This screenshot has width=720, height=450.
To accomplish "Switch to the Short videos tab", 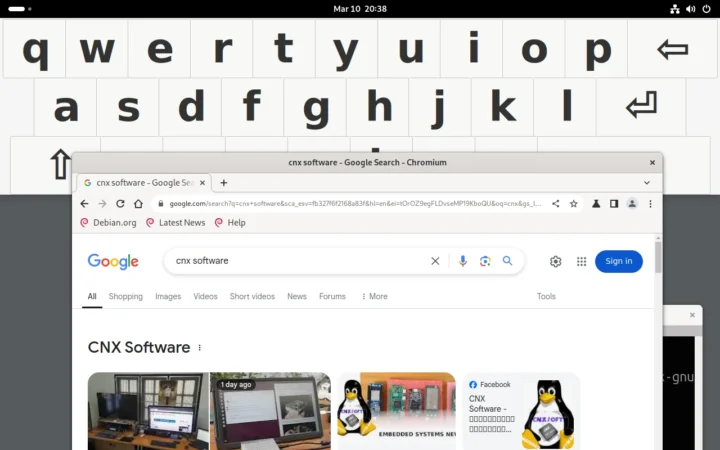I will [252, 296].
